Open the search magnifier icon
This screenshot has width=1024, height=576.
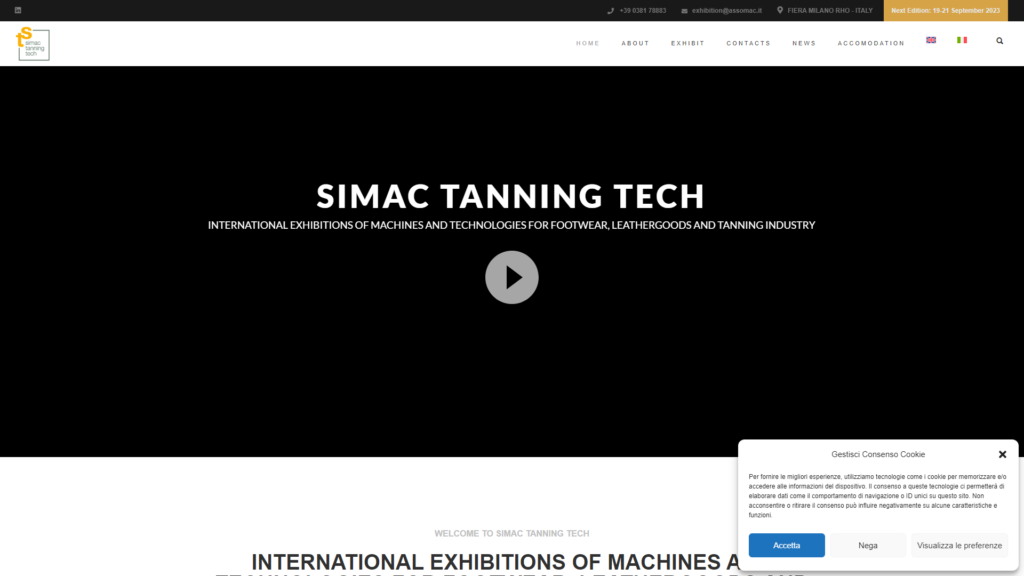tap(999, 41)
